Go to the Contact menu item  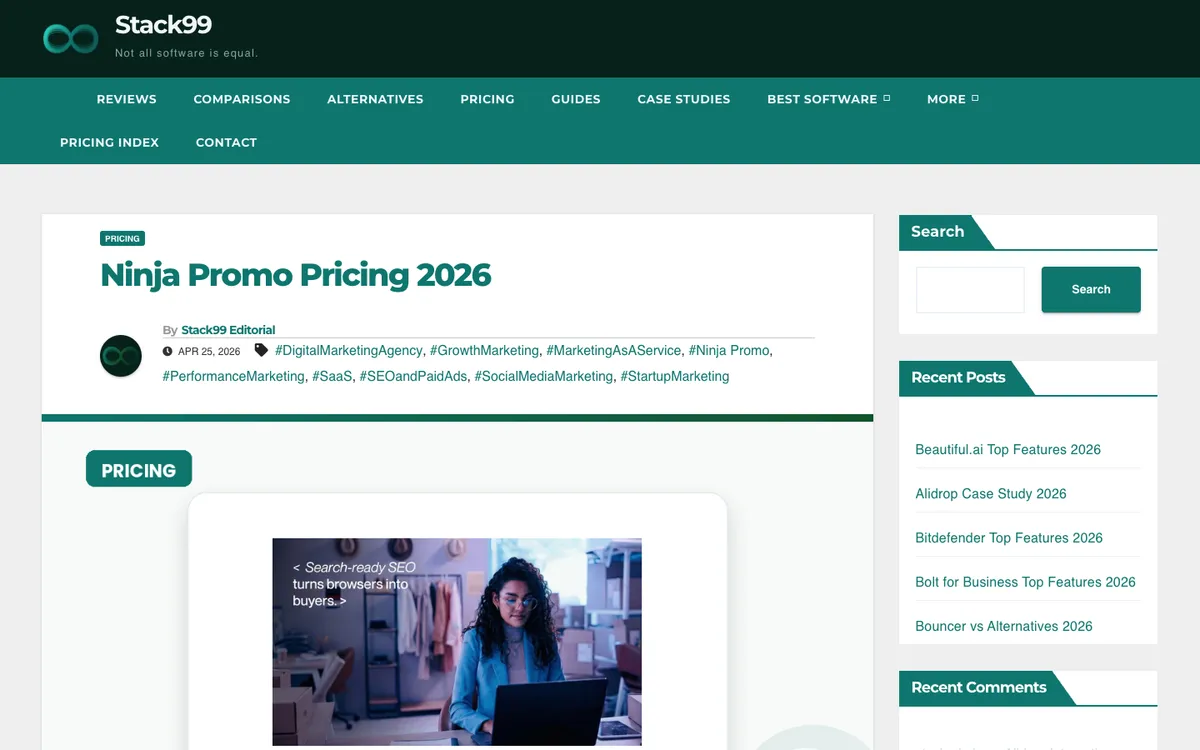pyautogui.click(x=226, y=142)
